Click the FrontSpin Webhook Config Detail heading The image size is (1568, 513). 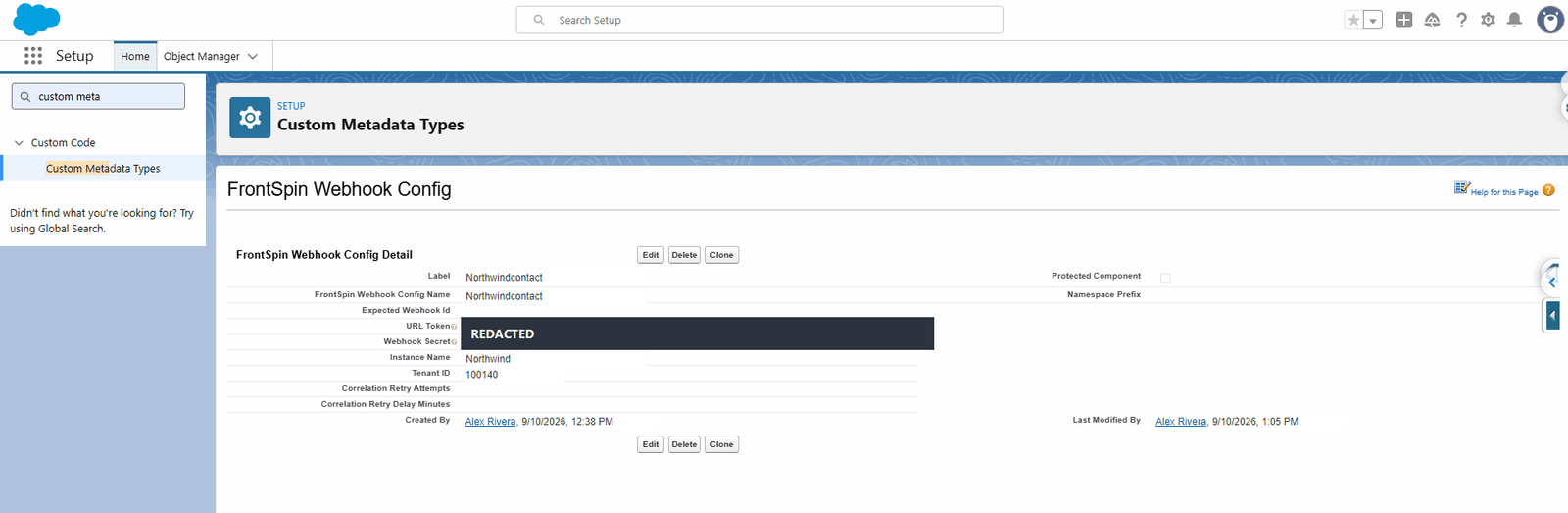(x=324, y=255)
